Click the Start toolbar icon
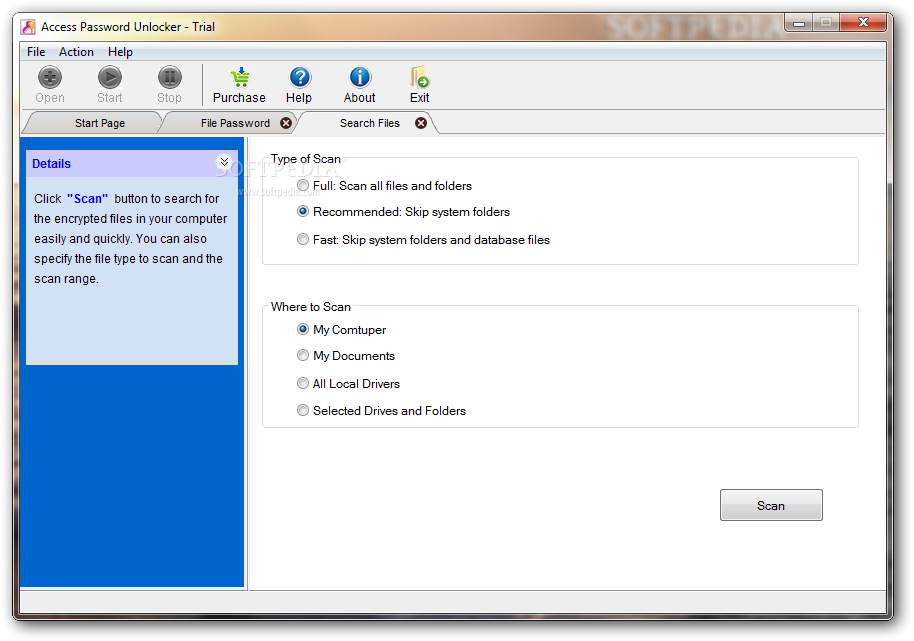 point(110,78)
